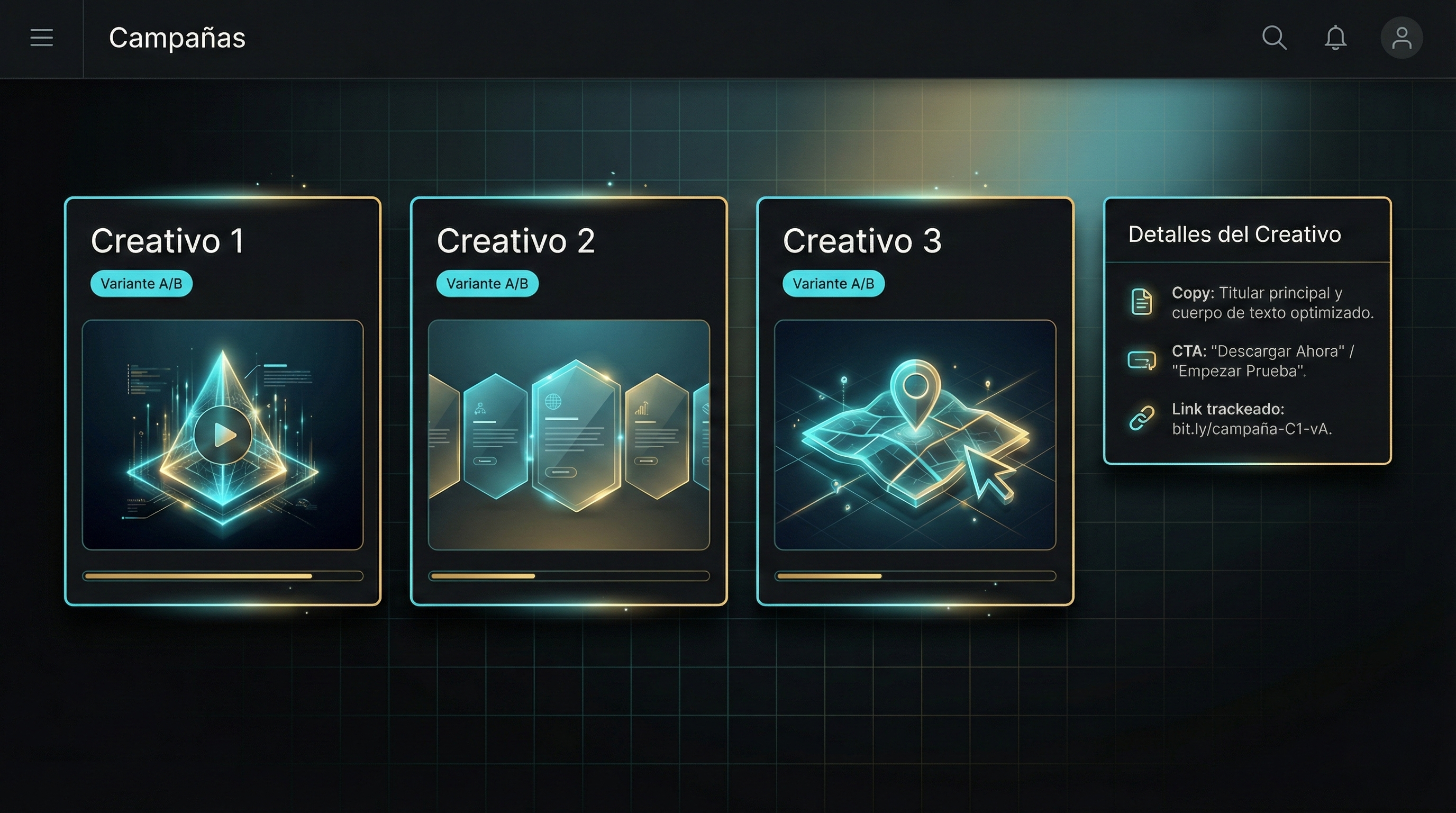Click the tracked link chain icon

pos(1141,418)
